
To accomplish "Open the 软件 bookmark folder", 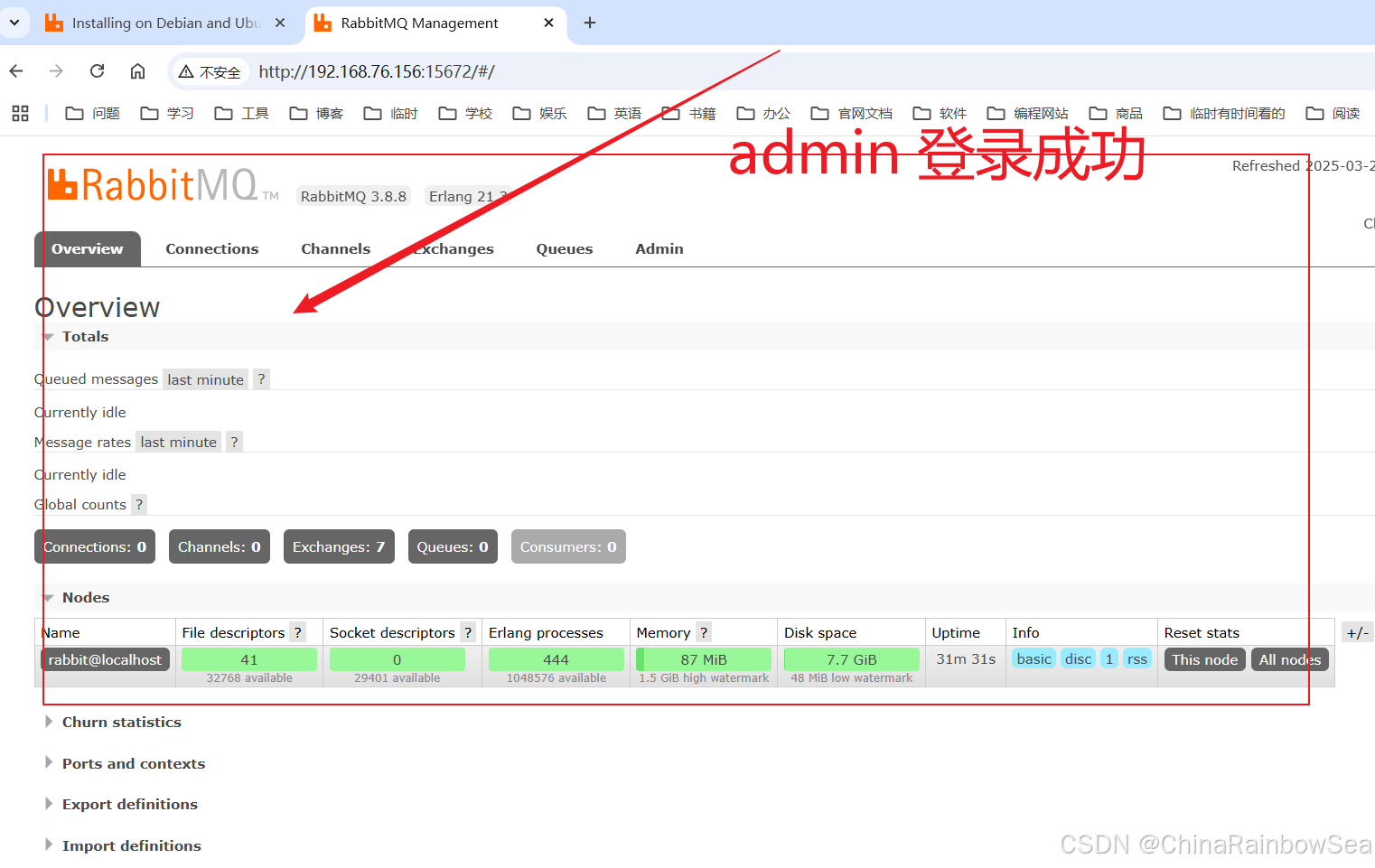I will click(940, 113).
